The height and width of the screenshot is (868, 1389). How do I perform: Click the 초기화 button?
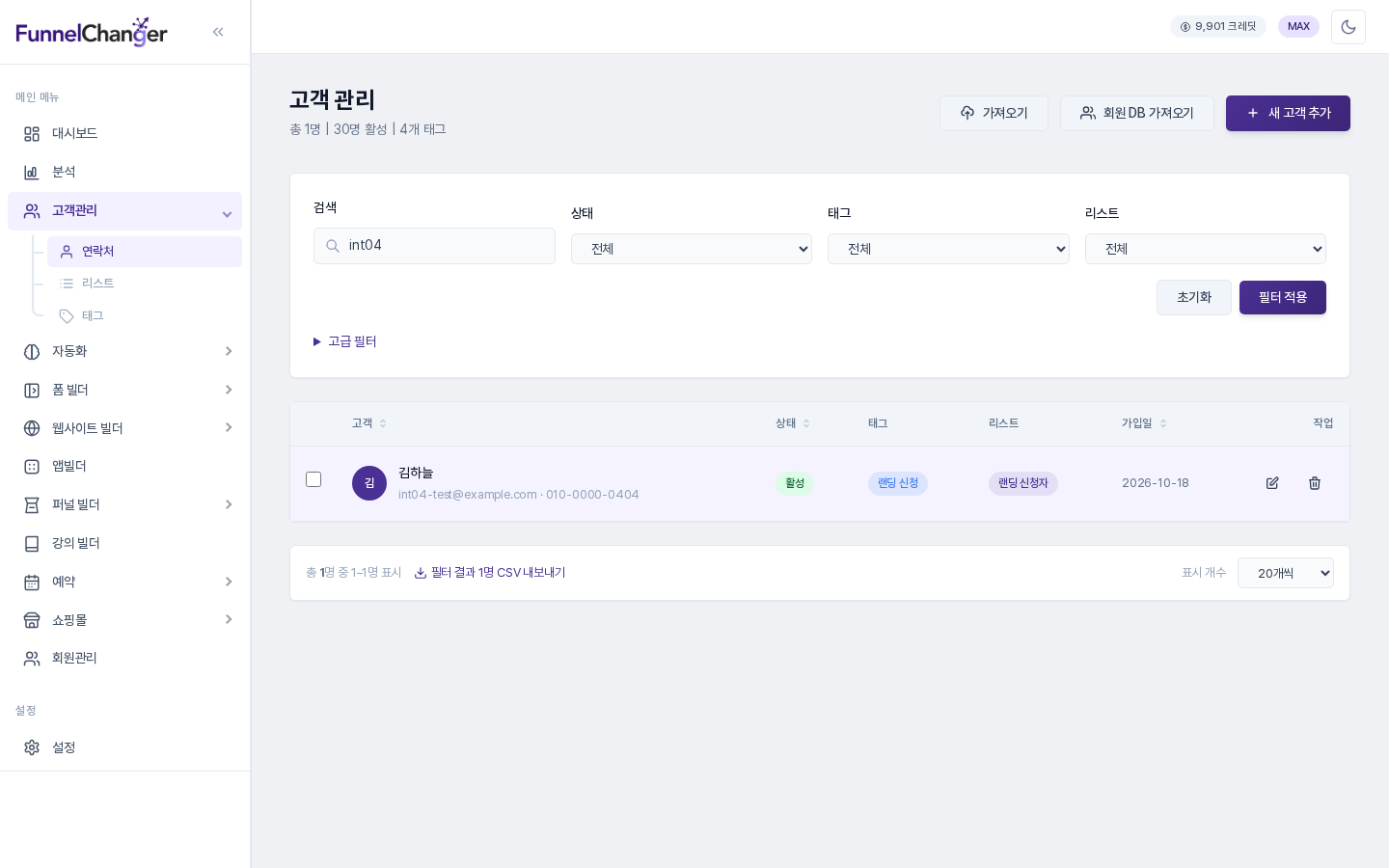tap(1194, 297)
